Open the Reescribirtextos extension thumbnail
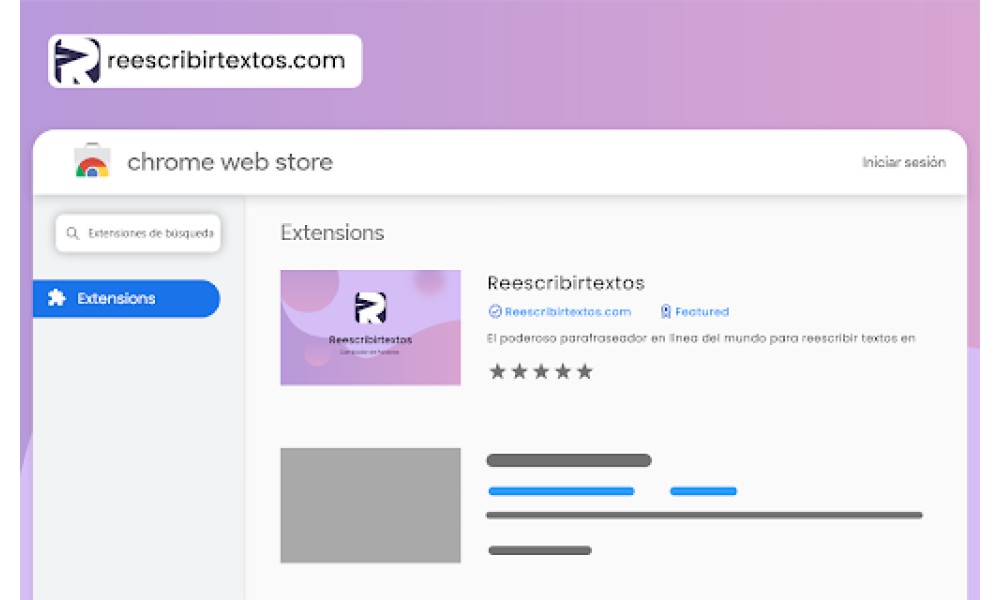1000x600 pixels. [371, 328]
